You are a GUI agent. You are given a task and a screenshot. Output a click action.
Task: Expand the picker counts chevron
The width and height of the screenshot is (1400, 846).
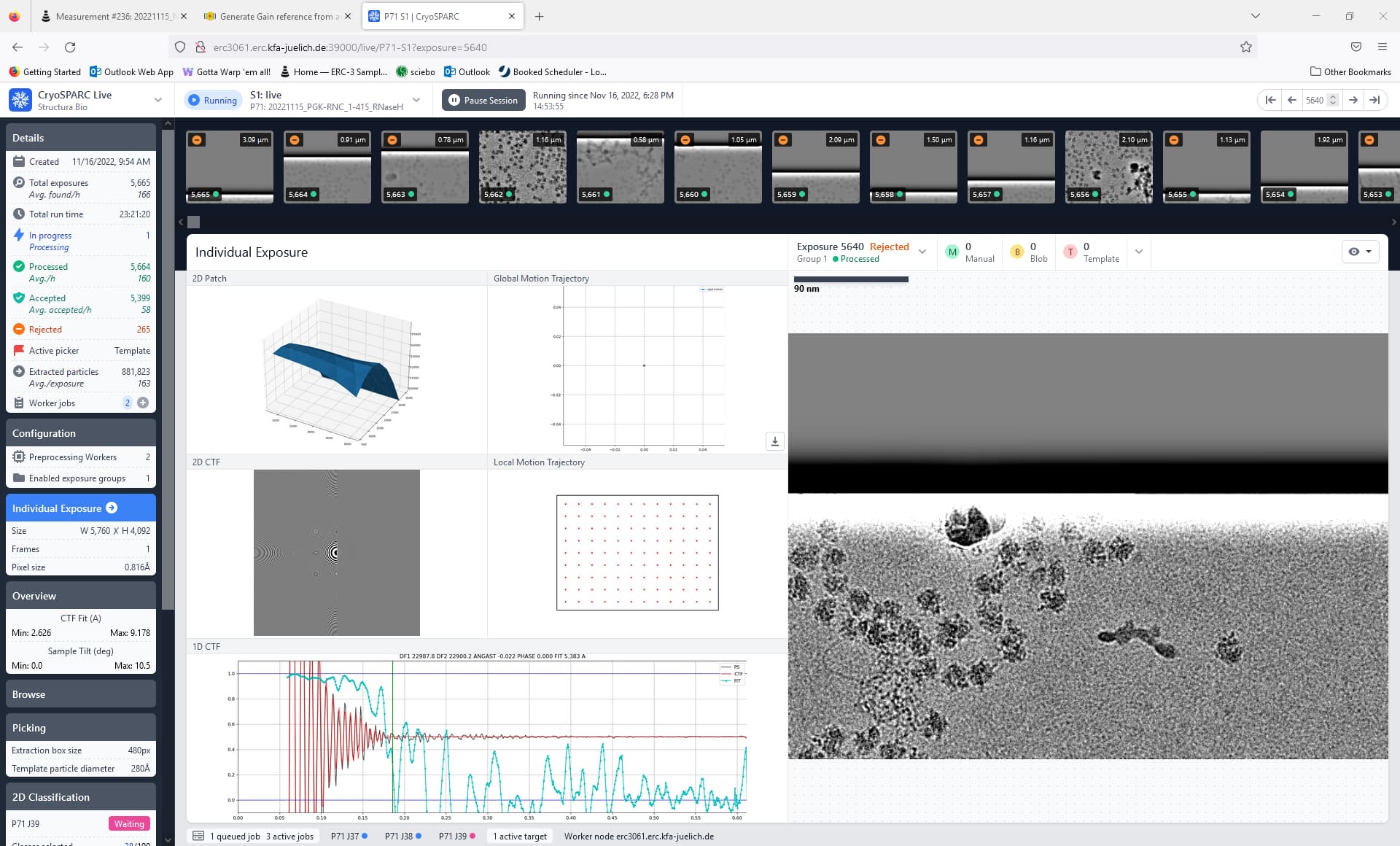(1139, 252)
